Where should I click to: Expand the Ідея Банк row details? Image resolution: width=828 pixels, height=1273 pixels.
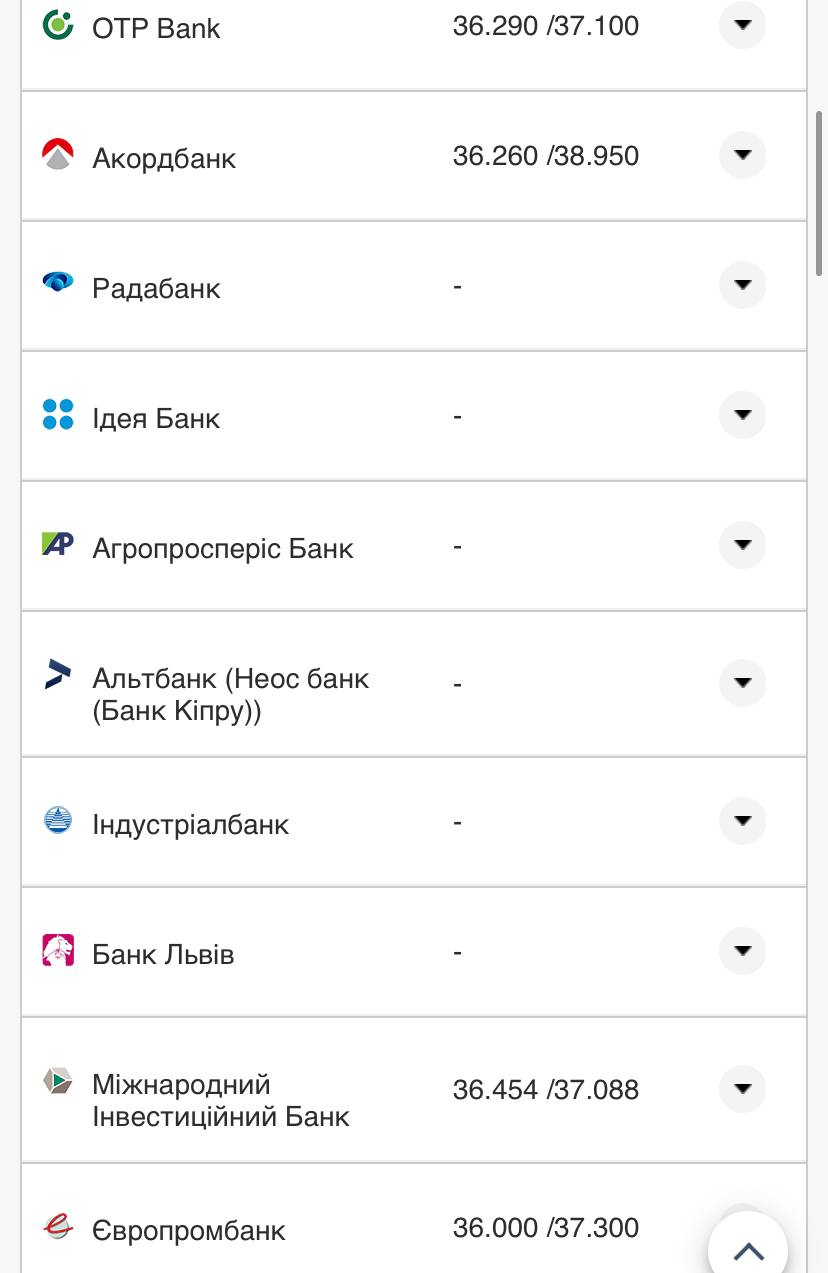point(742,415)
